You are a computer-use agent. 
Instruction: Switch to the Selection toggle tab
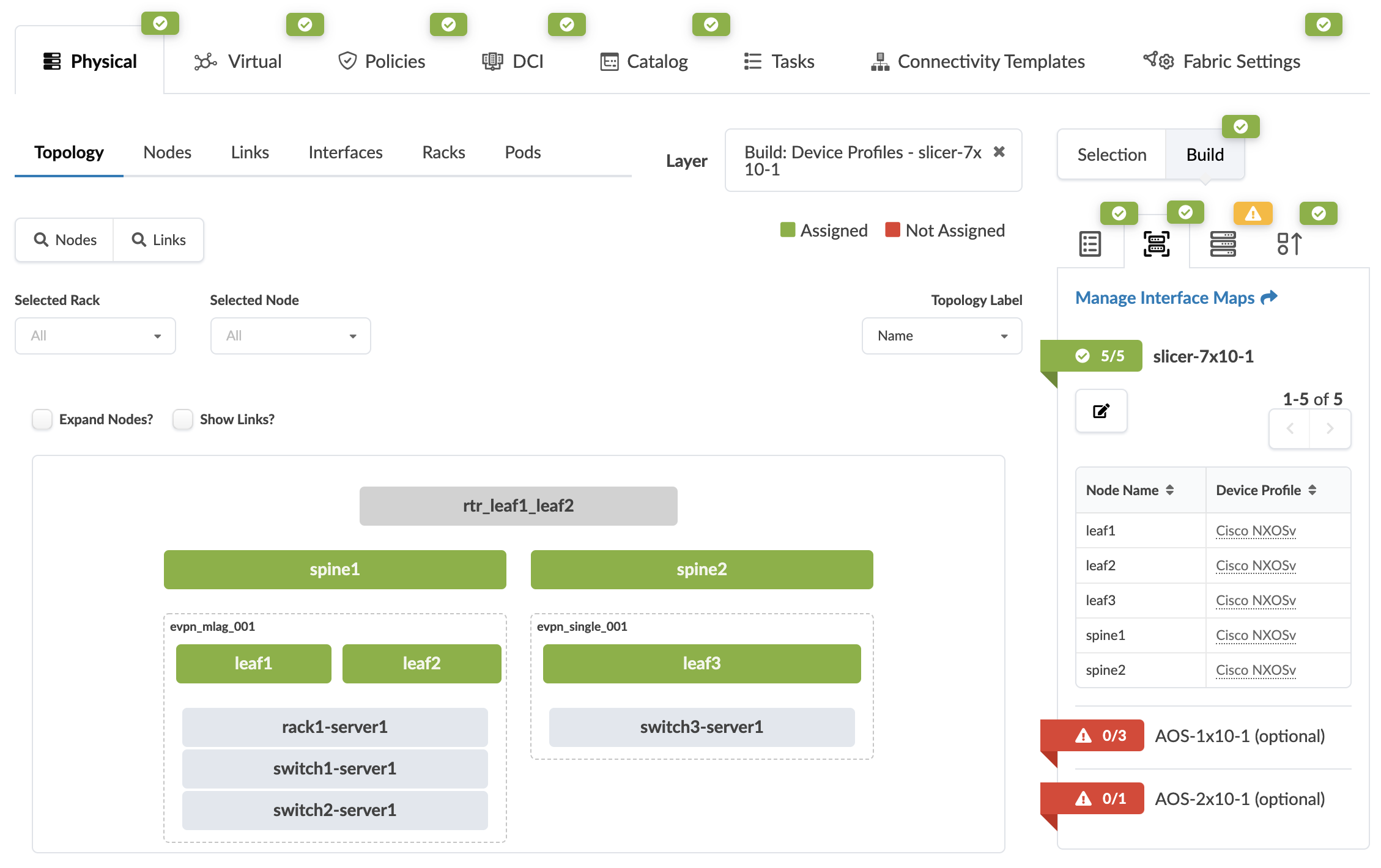(x=1111, y=155)
